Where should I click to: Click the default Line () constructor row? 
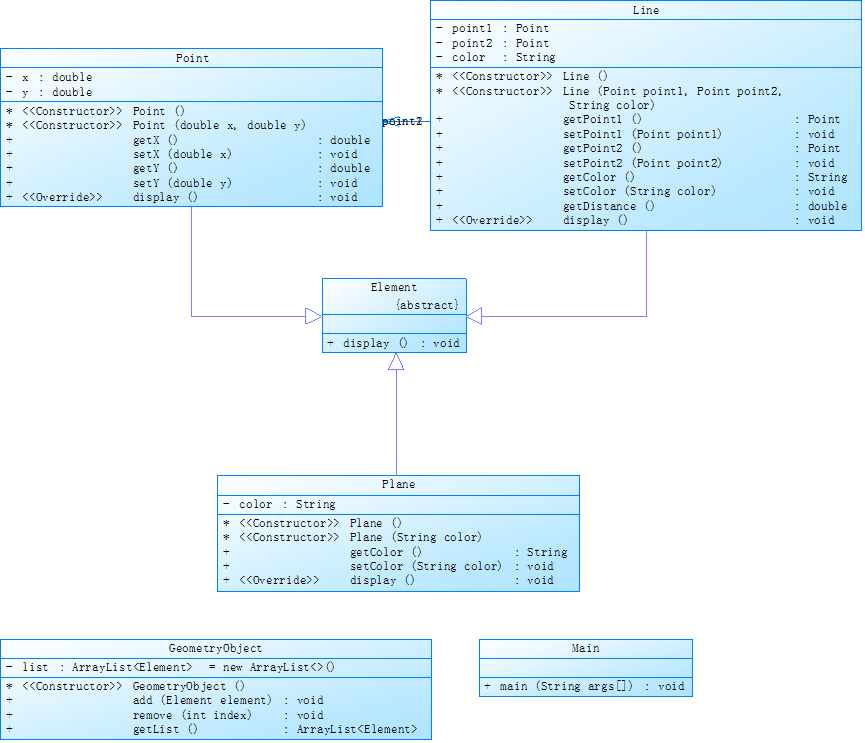(x=521, y=77)
